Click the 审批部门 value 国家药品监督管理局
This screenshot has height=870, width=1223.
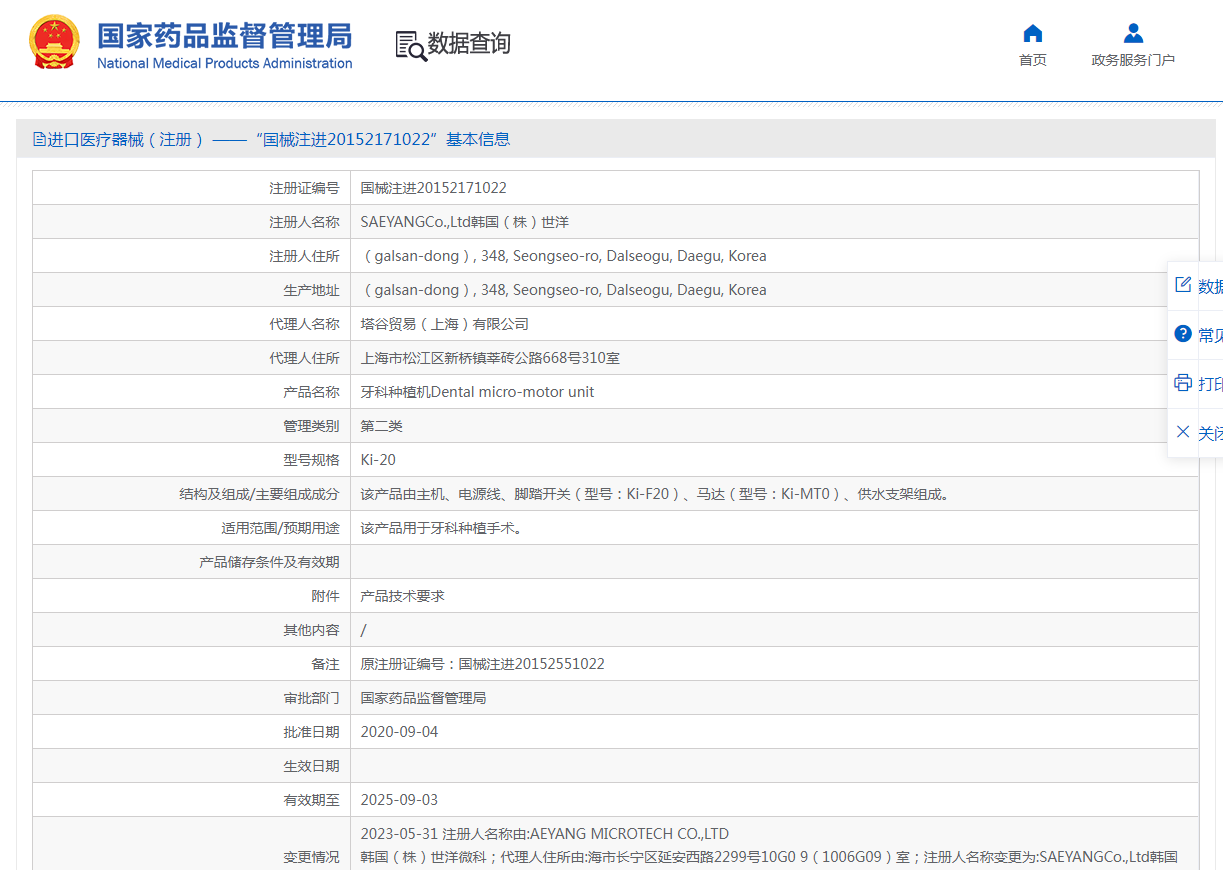[424, 698]
